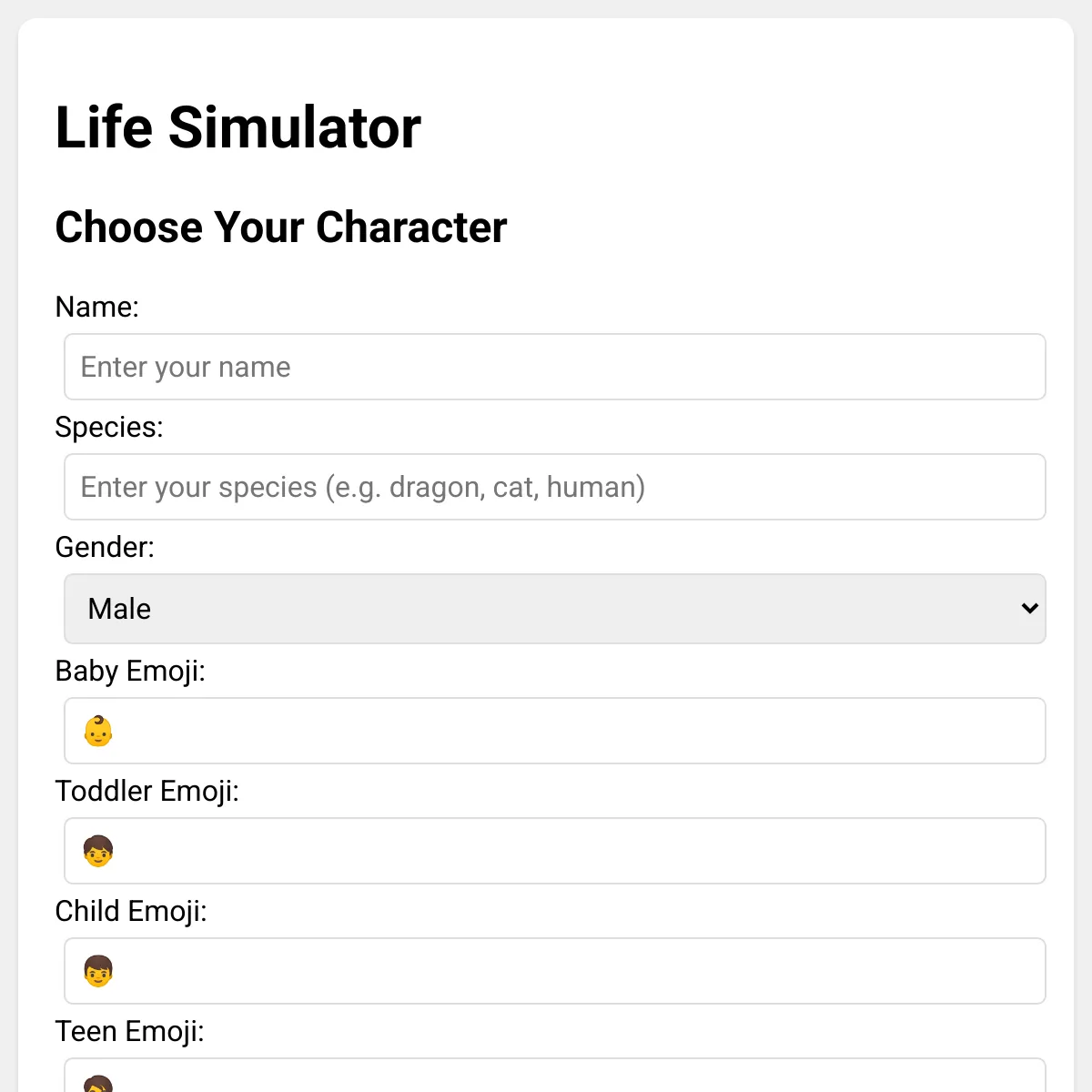Click the Toddler Emoji: label
The image size is (1092, 1092).
click(x=147, y=791)
